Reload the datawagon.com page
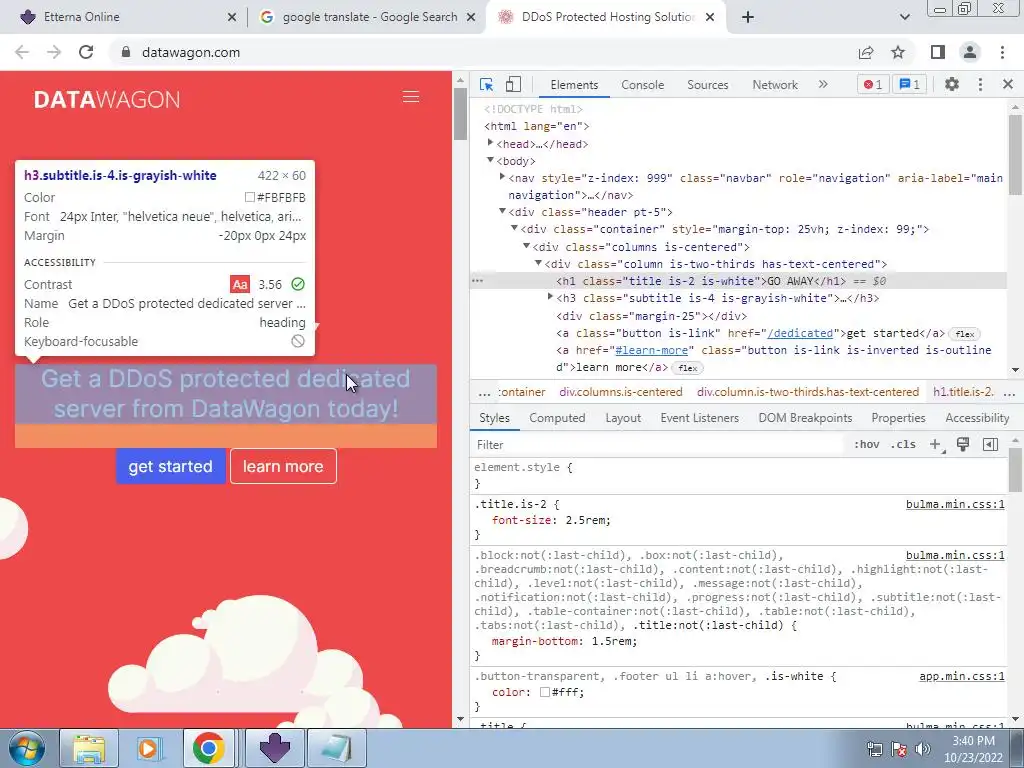 86,52
